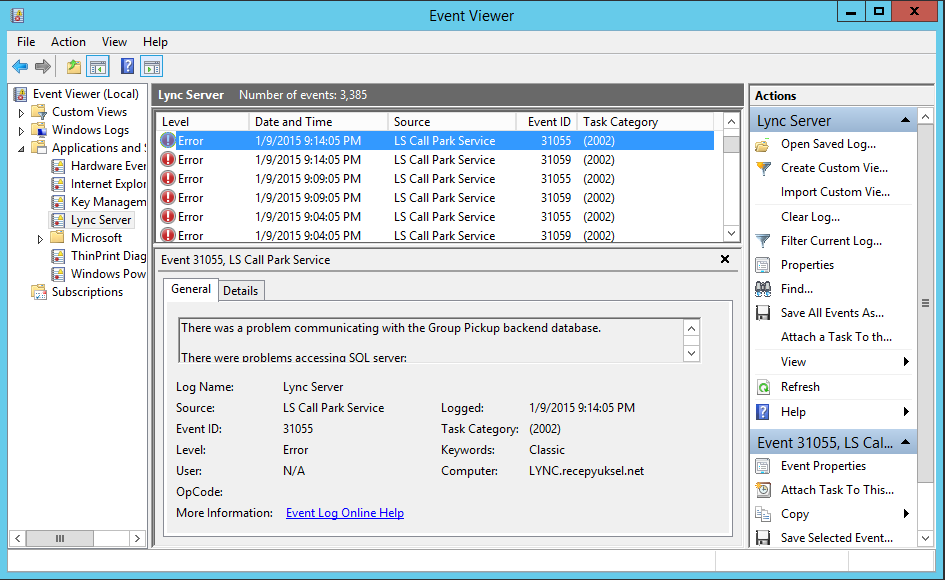945x580 pixels.
Task: Click the Event Properties icon
Action: (x=762, y=466)
